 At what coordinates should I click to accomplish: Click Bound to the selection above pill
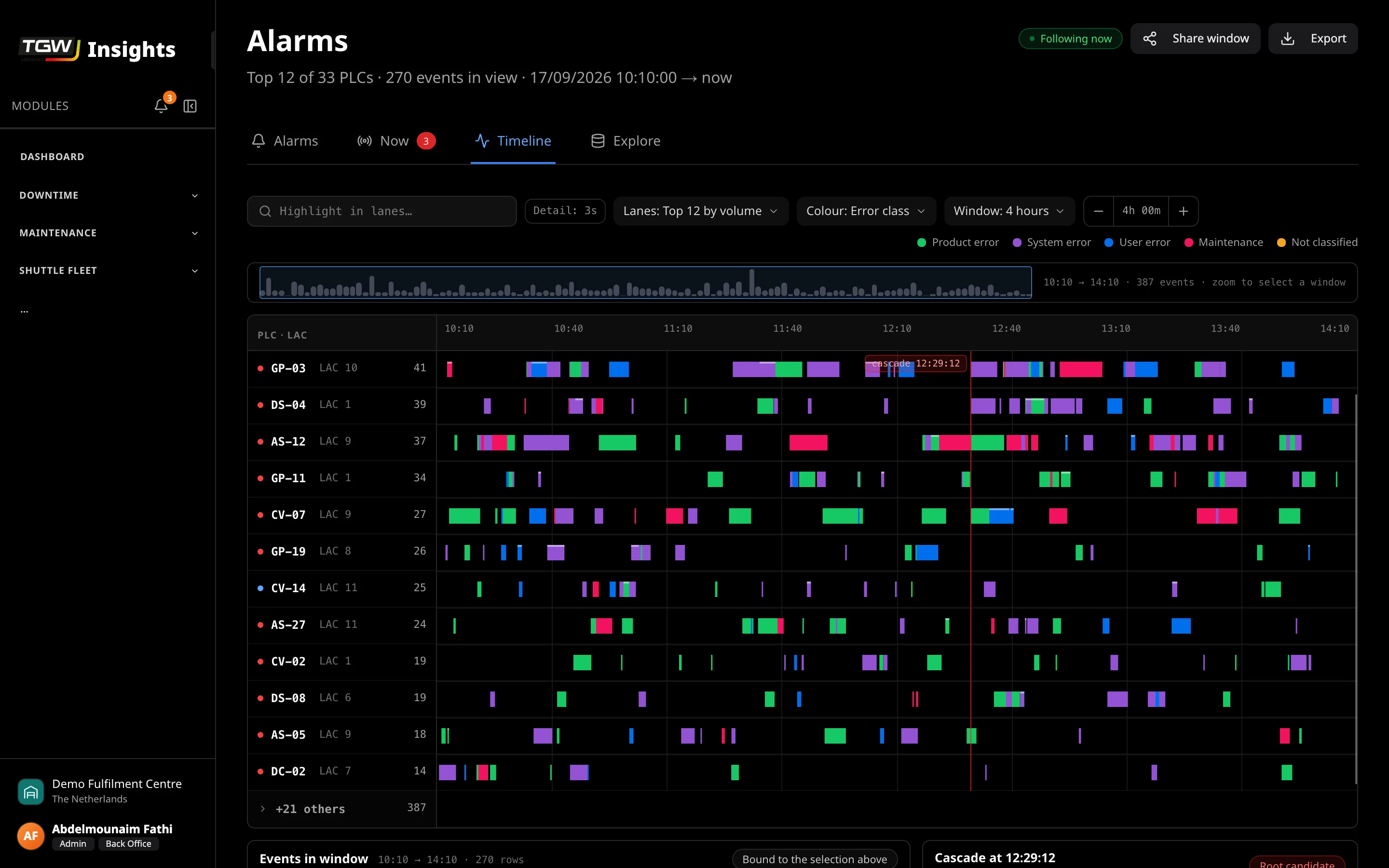pyautogui.click(x=815, y=859)
